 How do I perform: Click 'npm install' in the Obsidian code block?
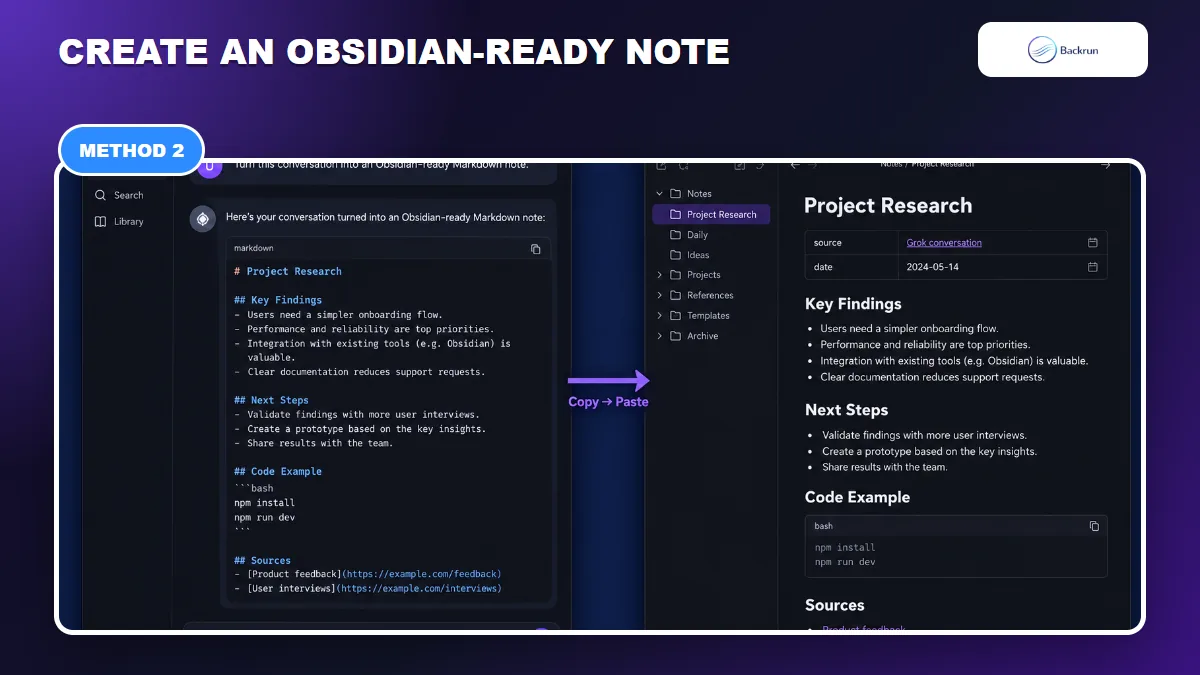click(x=845, y=547)
